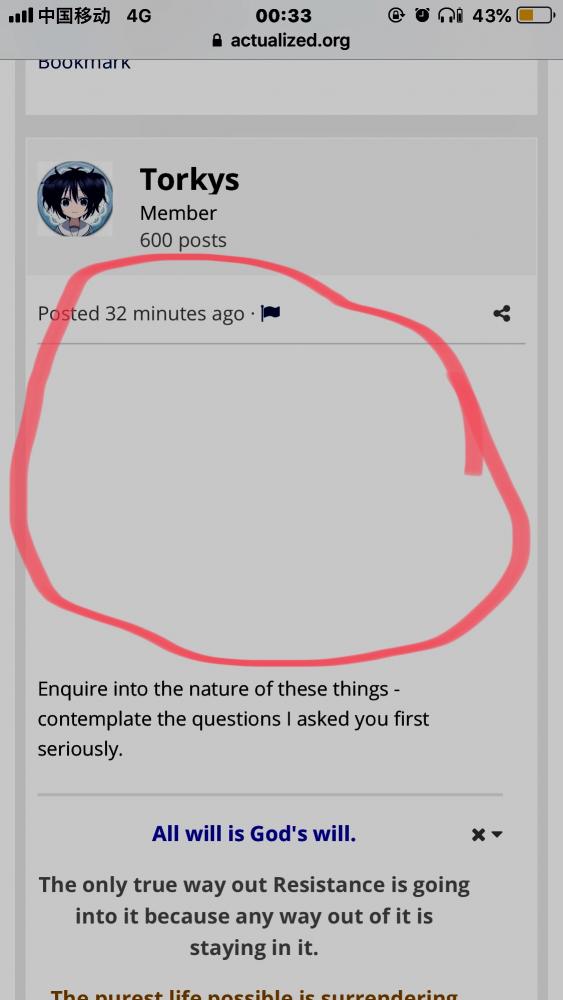
Task: Tap the partially visible Bookmark link
Action: coord(84,63)
